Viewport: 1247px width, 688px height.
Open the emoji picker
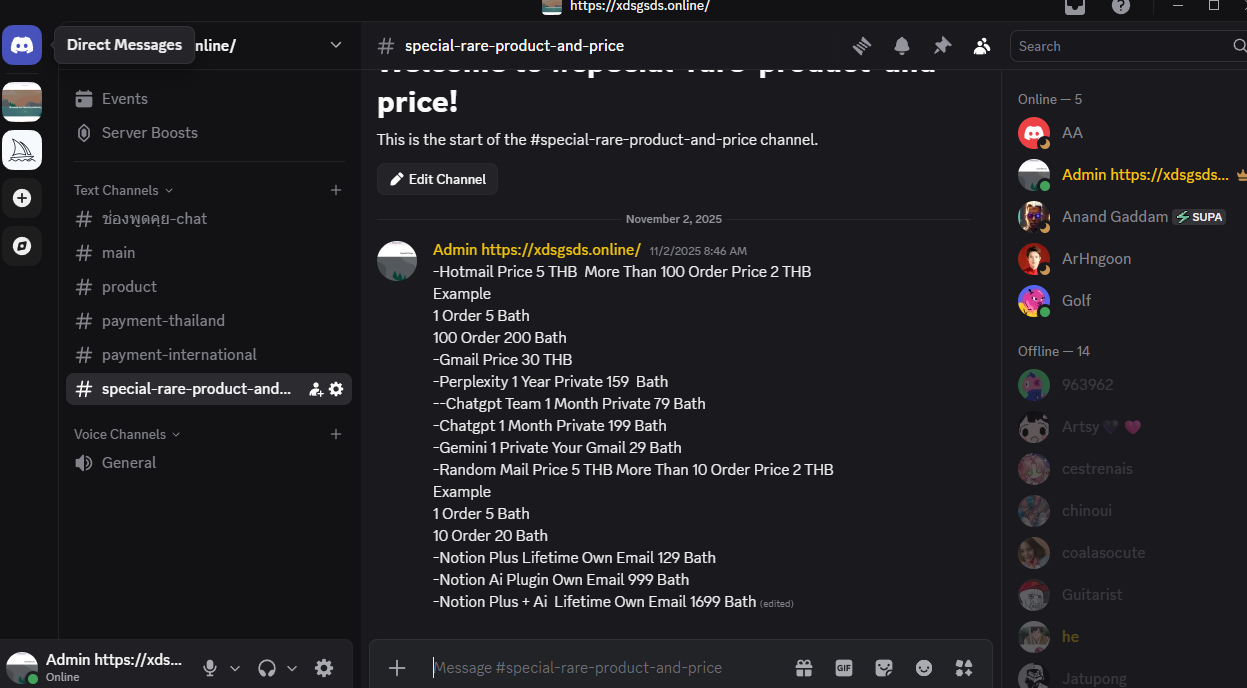pyautogui.click(x=923, y=667)
